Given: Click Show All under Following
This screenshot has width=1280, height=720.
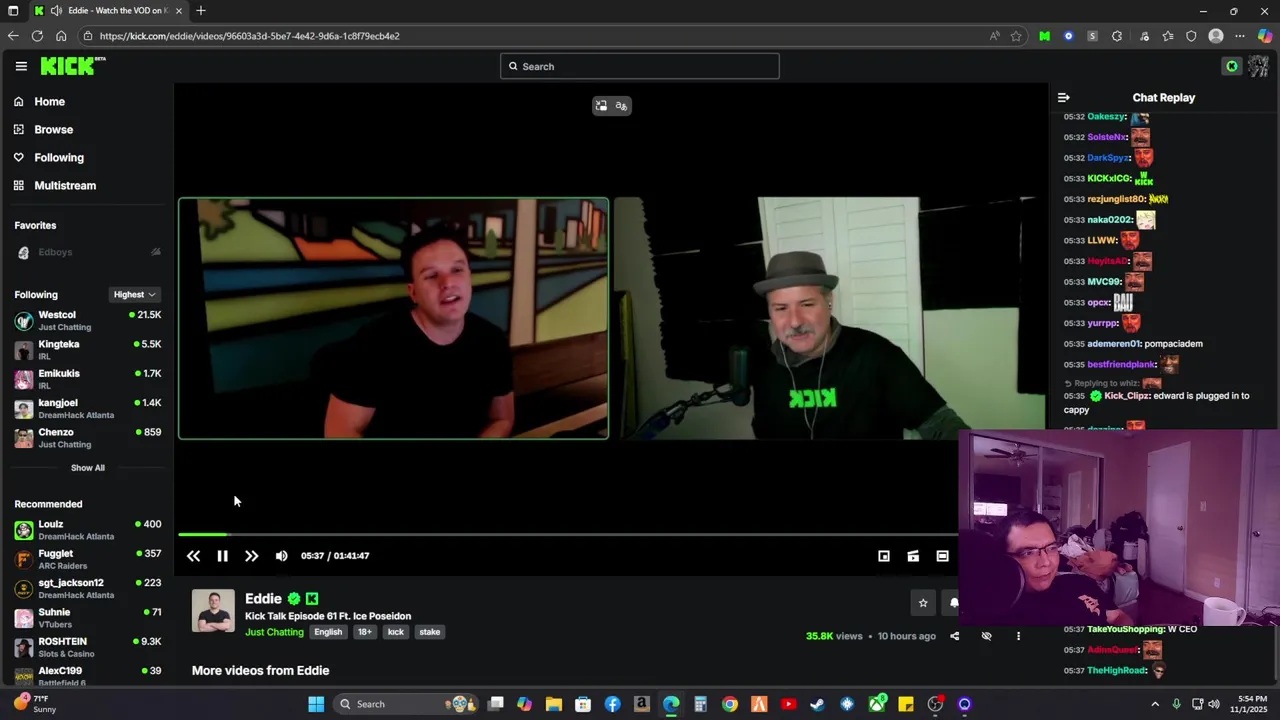Looking at the screenshot, I should 87,468.
